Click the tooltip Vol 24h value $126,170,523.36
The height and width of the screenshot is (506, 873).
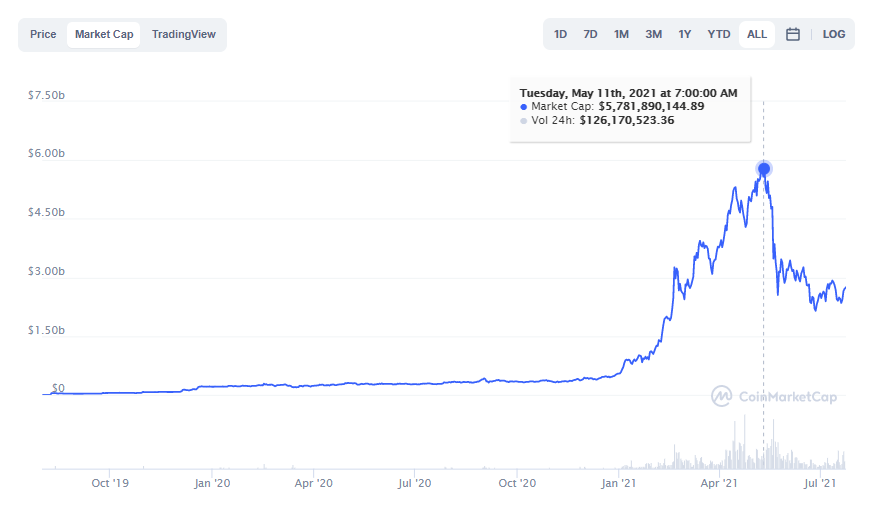point(627,120)
